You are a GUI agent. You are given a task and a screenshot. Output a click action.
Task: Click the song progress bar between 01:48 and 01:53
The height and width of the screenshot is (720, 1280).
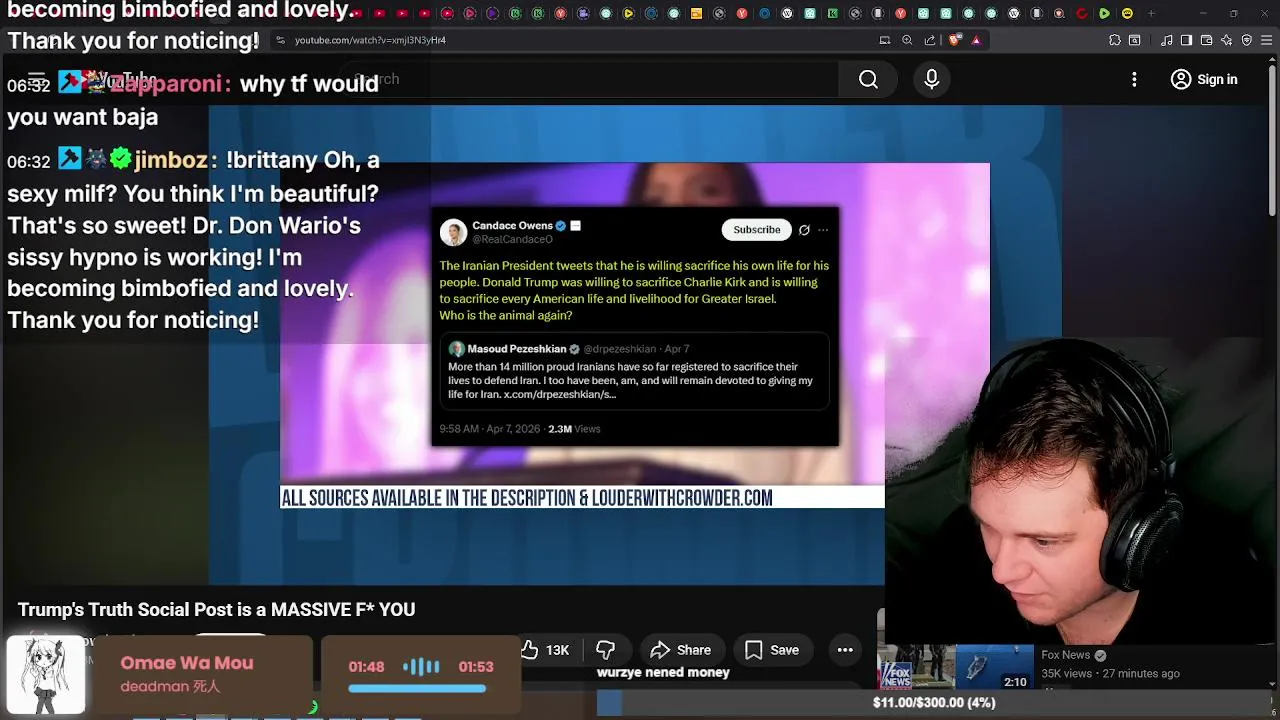pyautogui.click(x=417, y=688)
